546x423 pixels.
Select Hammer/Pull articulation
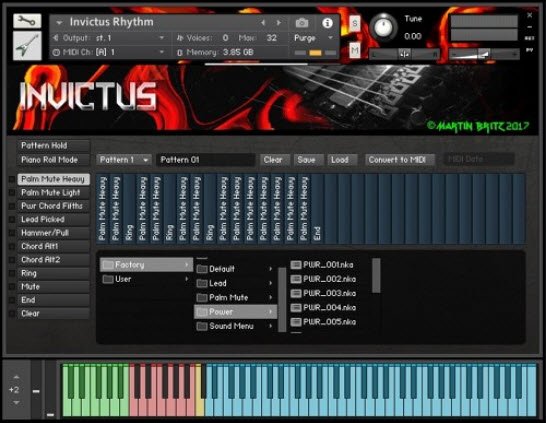(x=53, y=233)
